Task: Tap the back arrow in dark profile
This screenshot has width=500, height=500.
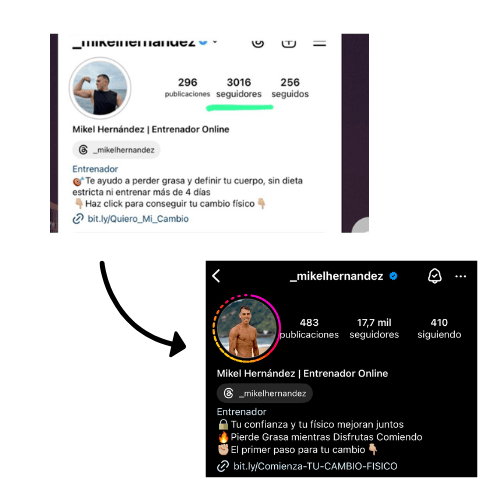Action: click(x=216, y=276)
